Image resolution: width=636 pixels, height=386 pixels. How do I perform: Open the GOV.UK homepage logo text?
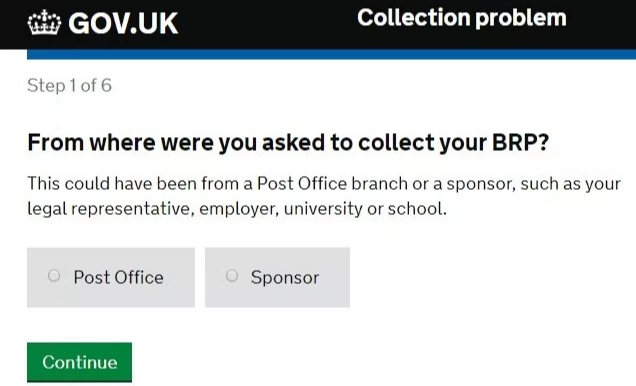[x=123, y=24]
